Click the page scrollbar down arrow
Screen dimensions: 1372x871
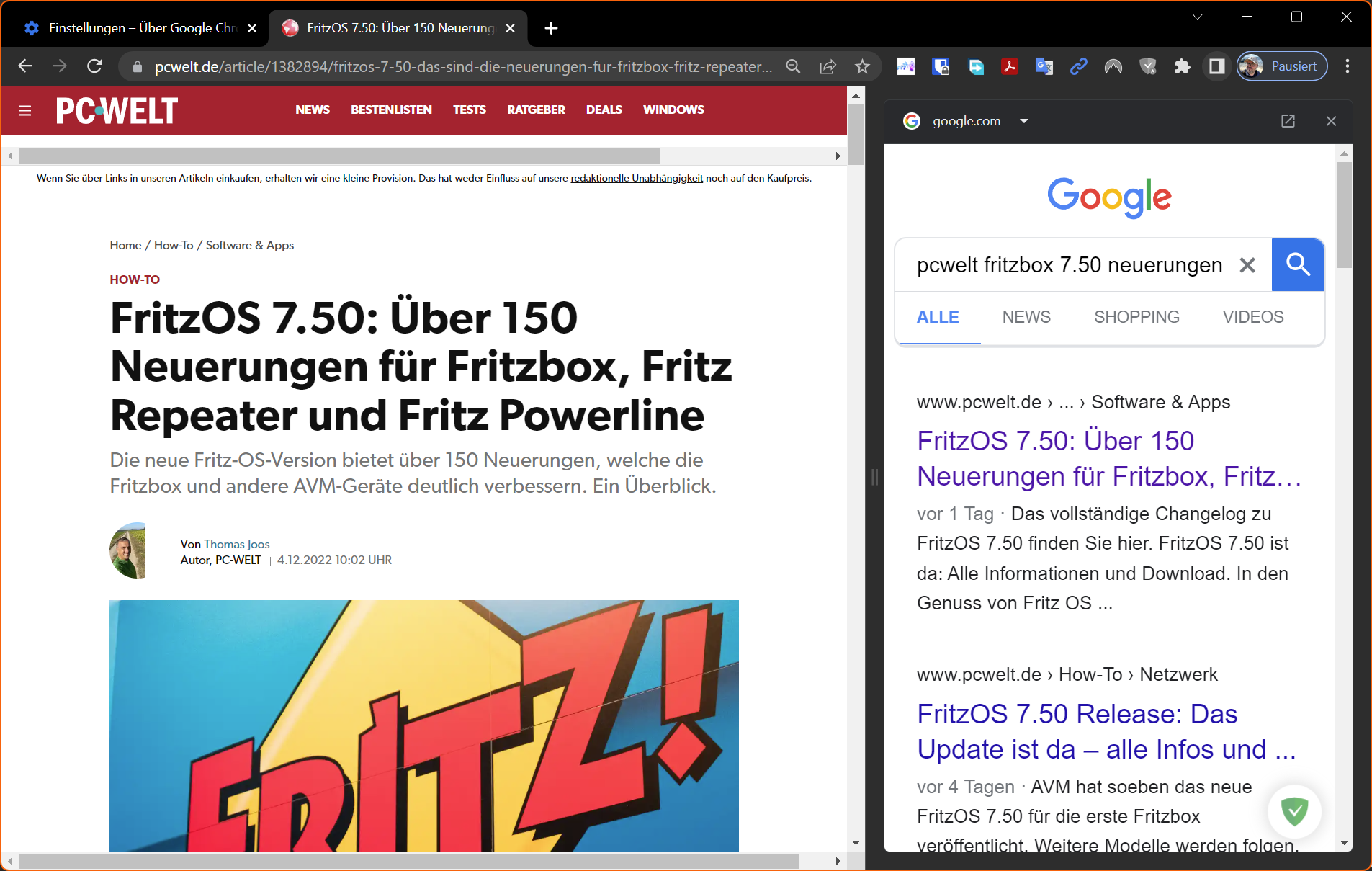click(x=856, y=842)
